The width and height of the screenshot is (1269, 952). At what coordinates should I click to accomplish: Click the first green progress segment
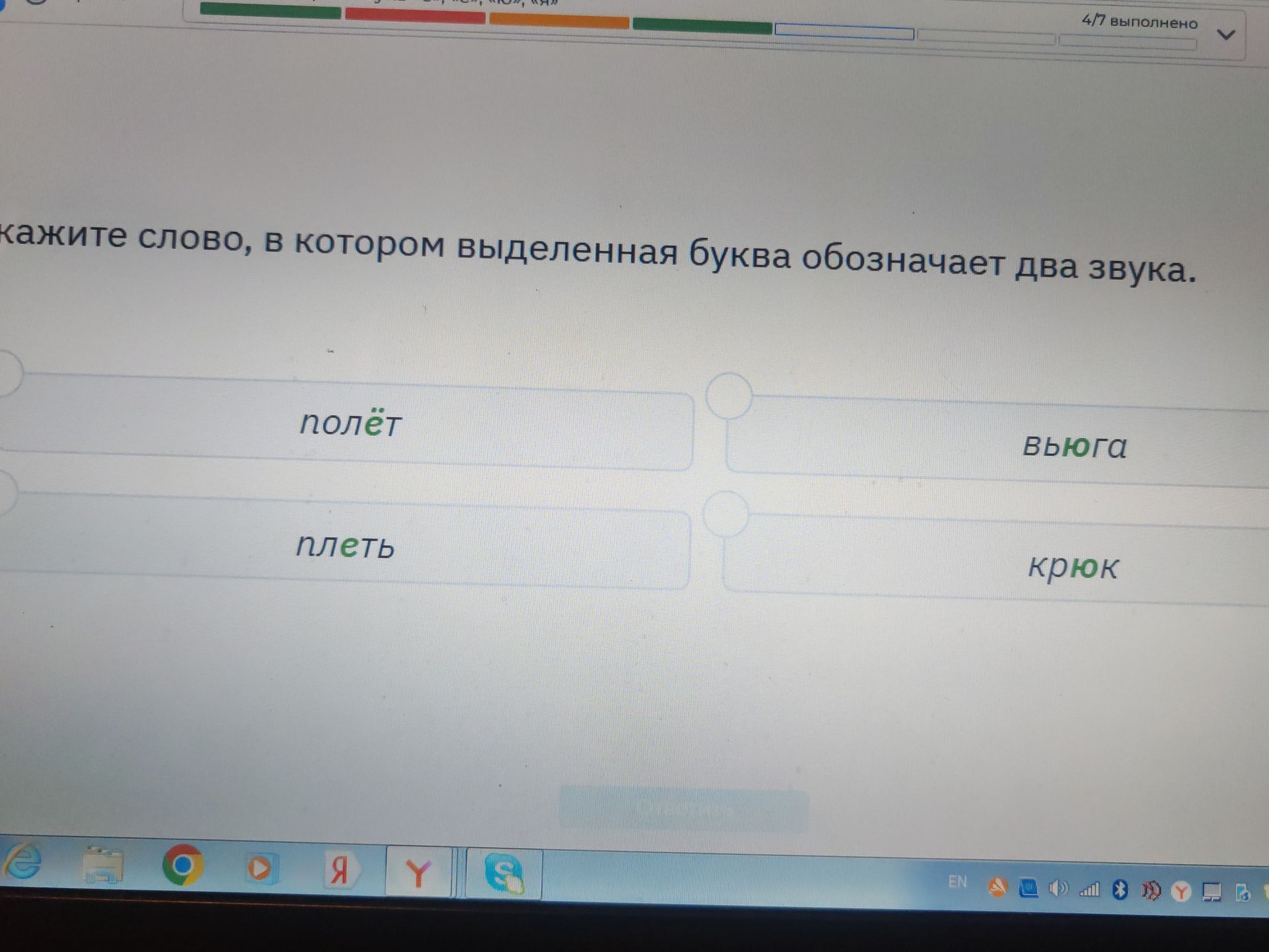click(270, 11)
